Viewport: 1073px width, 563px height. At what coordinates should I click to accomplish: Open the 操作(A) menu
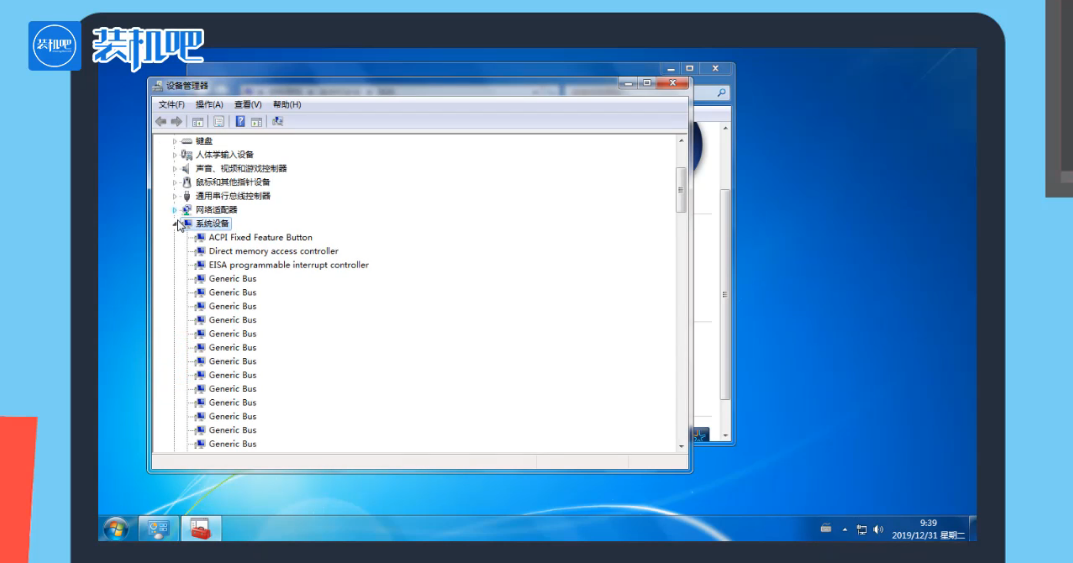209,105
